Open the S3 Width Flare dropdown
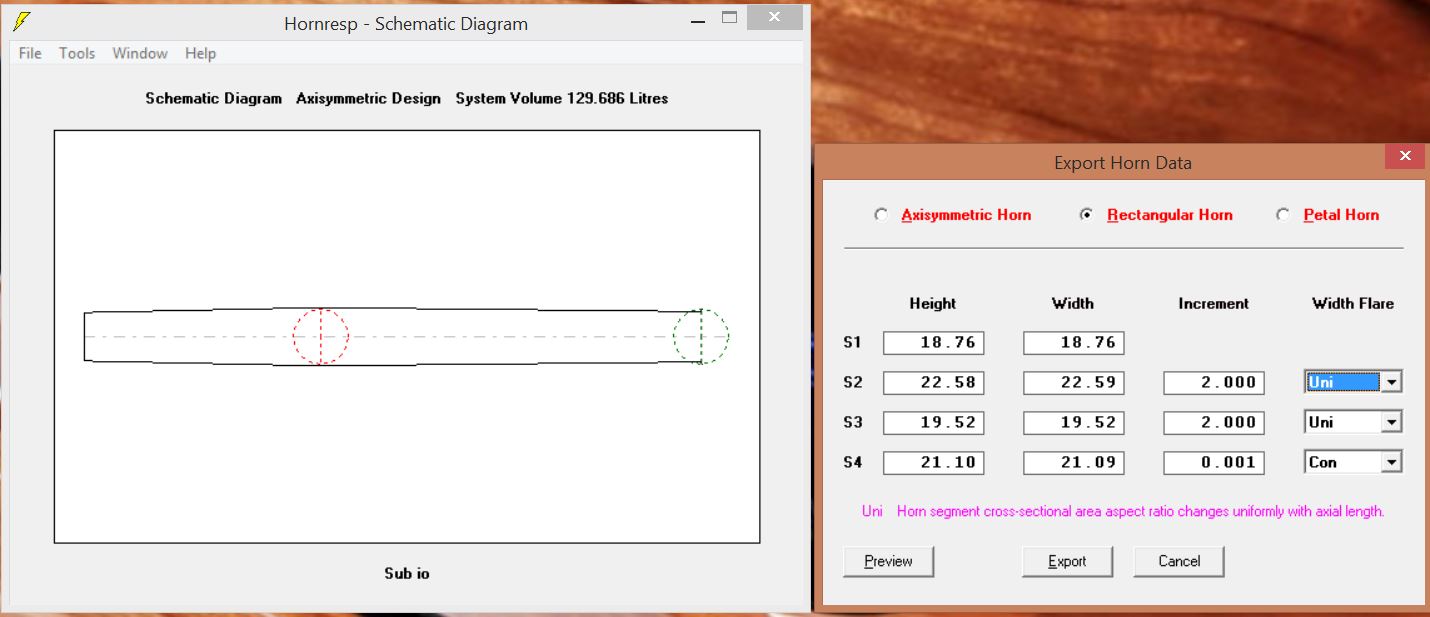This screenshot has height=617, width=1430. pyautogui.click(x=1392, y=422)
